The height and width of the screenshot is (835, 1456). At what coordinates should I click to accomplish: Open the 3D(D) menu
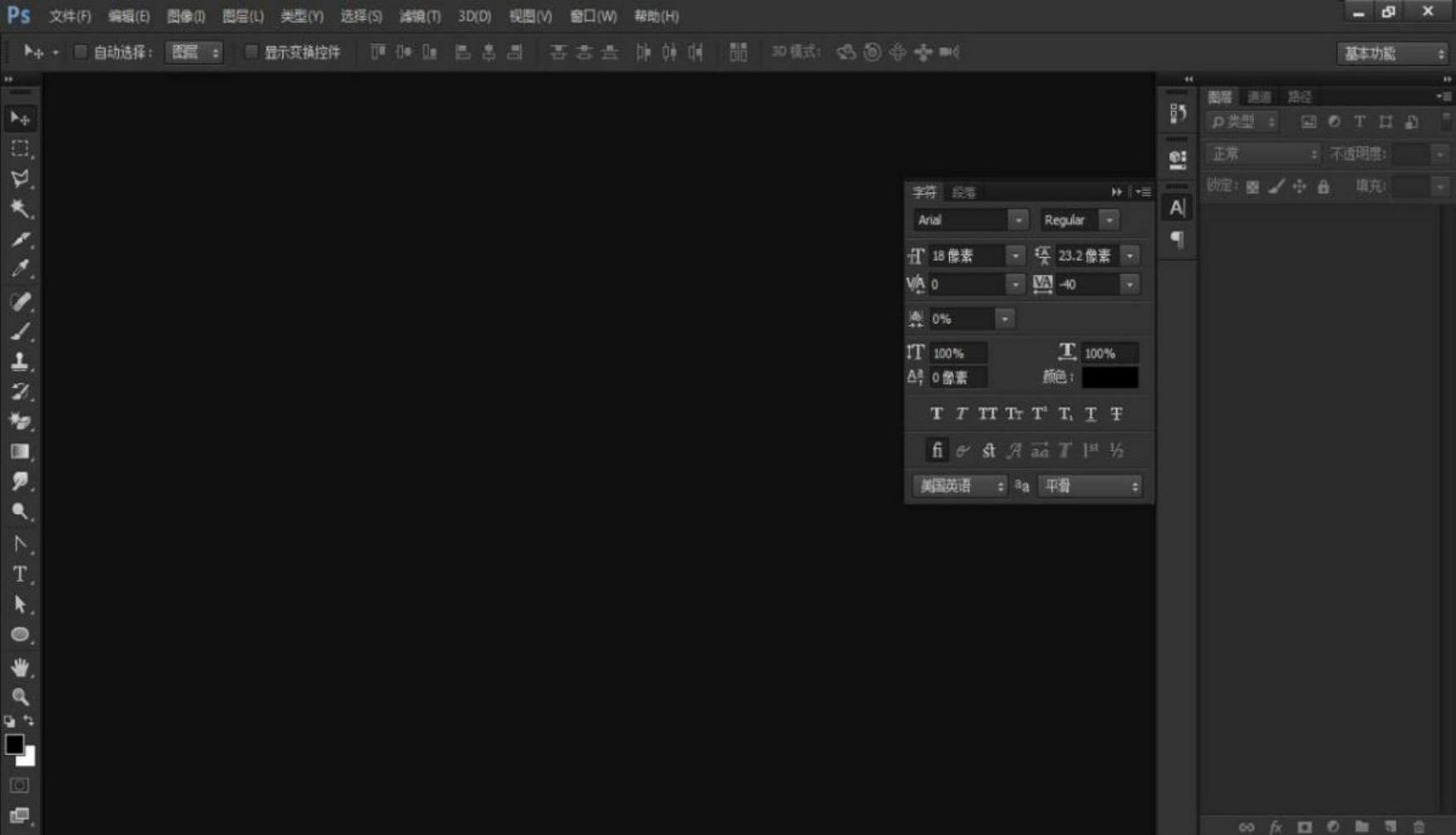pos(475,17)
